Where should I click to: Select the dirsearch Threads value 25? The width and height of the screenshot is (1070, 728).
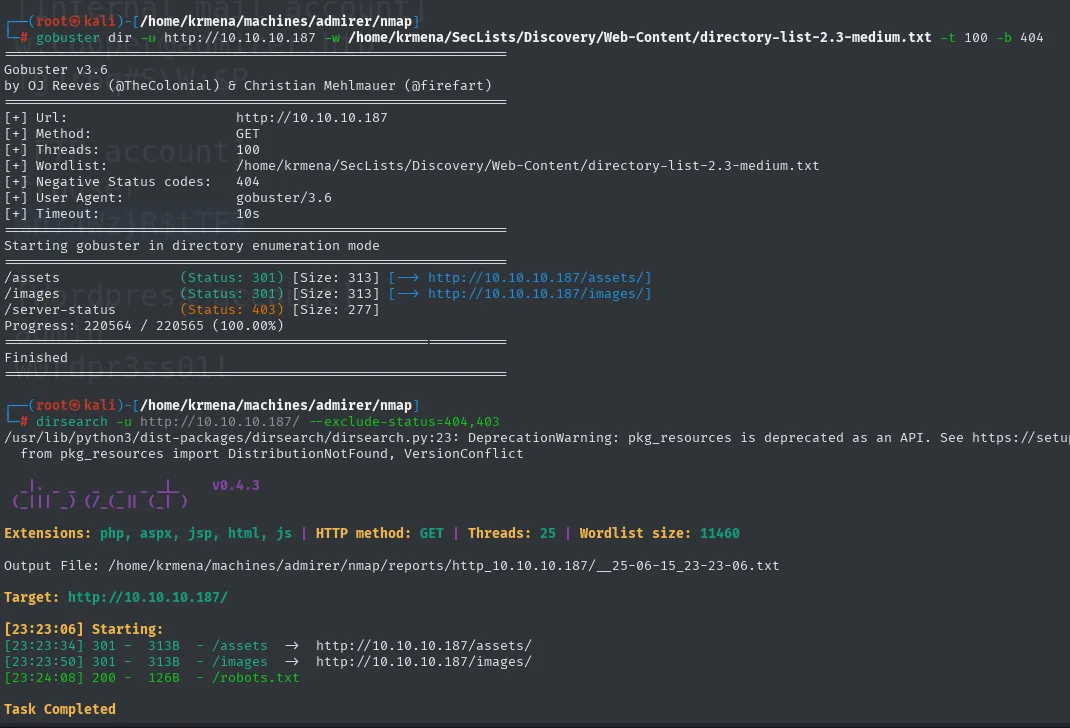coord(548,533)
